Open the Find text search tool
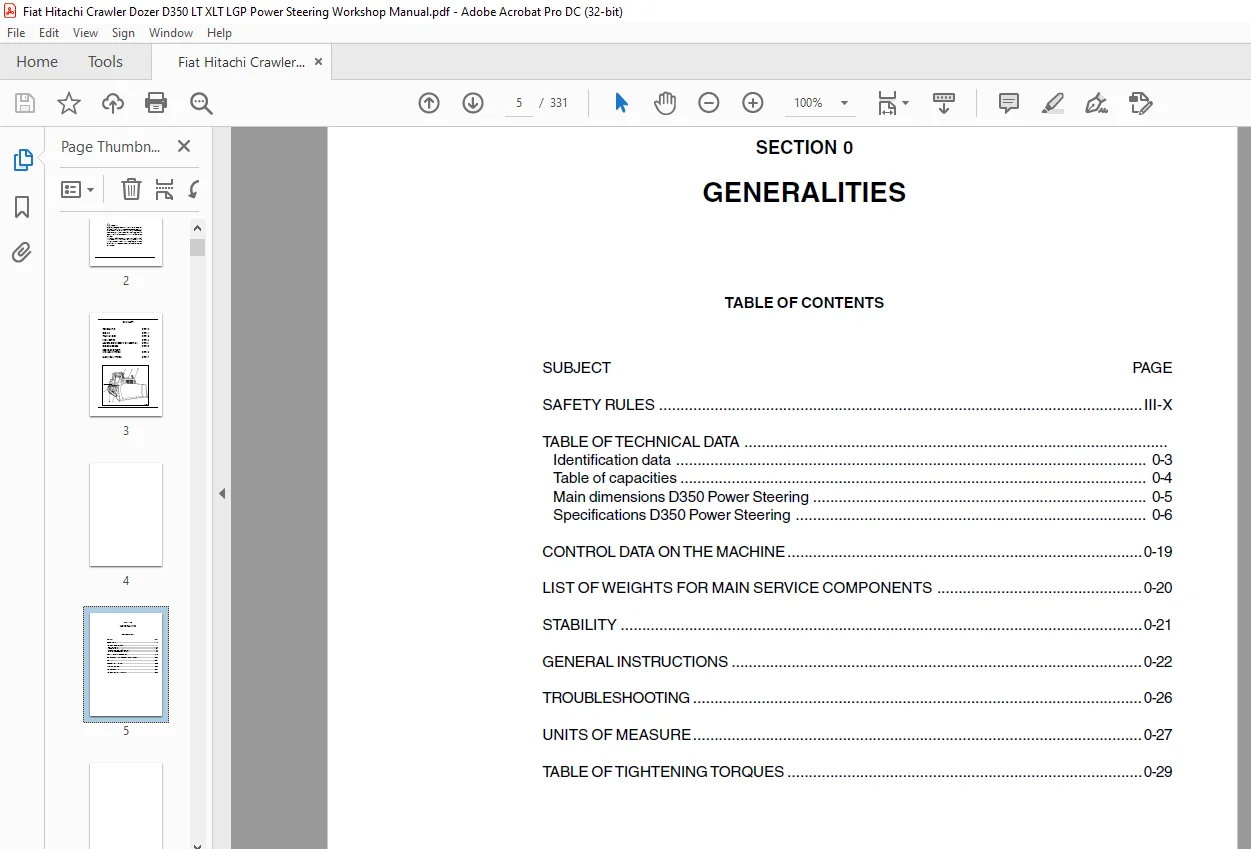This screenshot has height=849, width=1251. click(201, 103)
